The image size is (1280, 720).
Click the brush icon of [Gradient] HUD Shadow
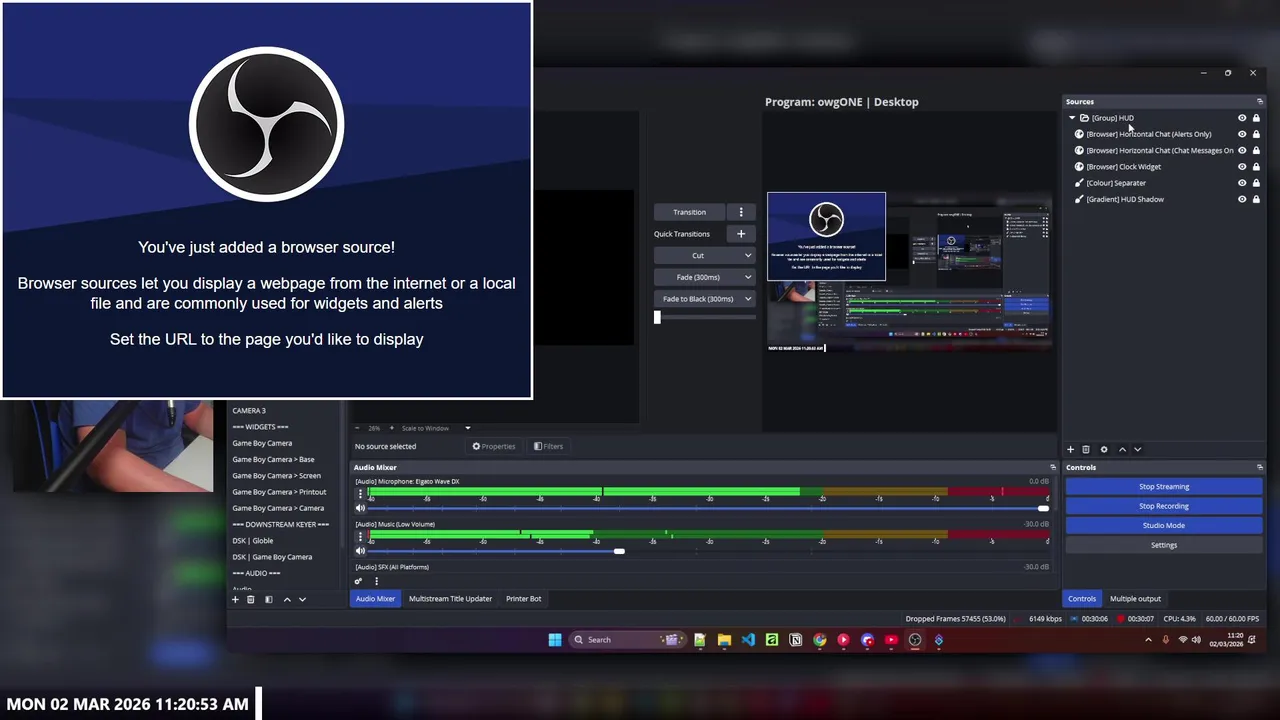[1079, 199]
